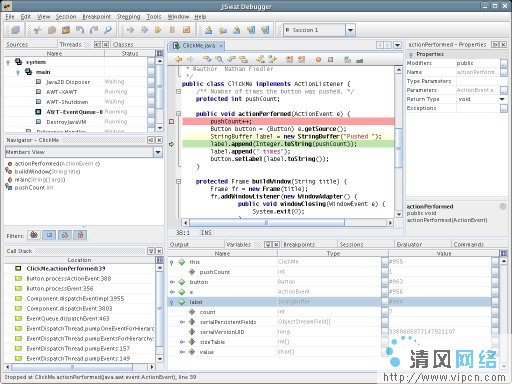
Task: Click the Call Stack column chooser icon
Action: (x=160, y=260)
